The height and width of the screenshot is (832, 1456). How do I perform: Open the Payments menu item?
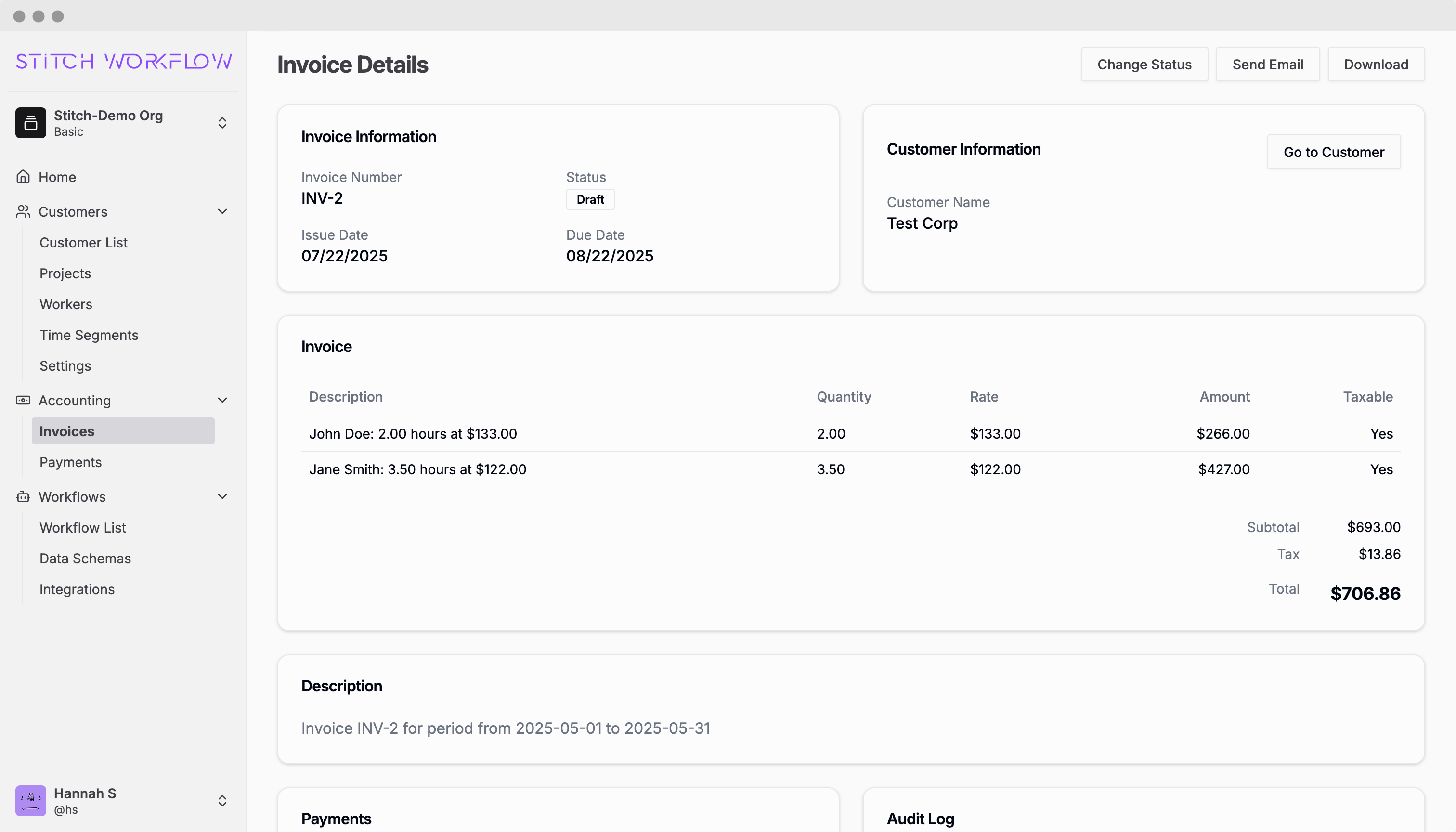pyautogui.click(x=70, y=462)
